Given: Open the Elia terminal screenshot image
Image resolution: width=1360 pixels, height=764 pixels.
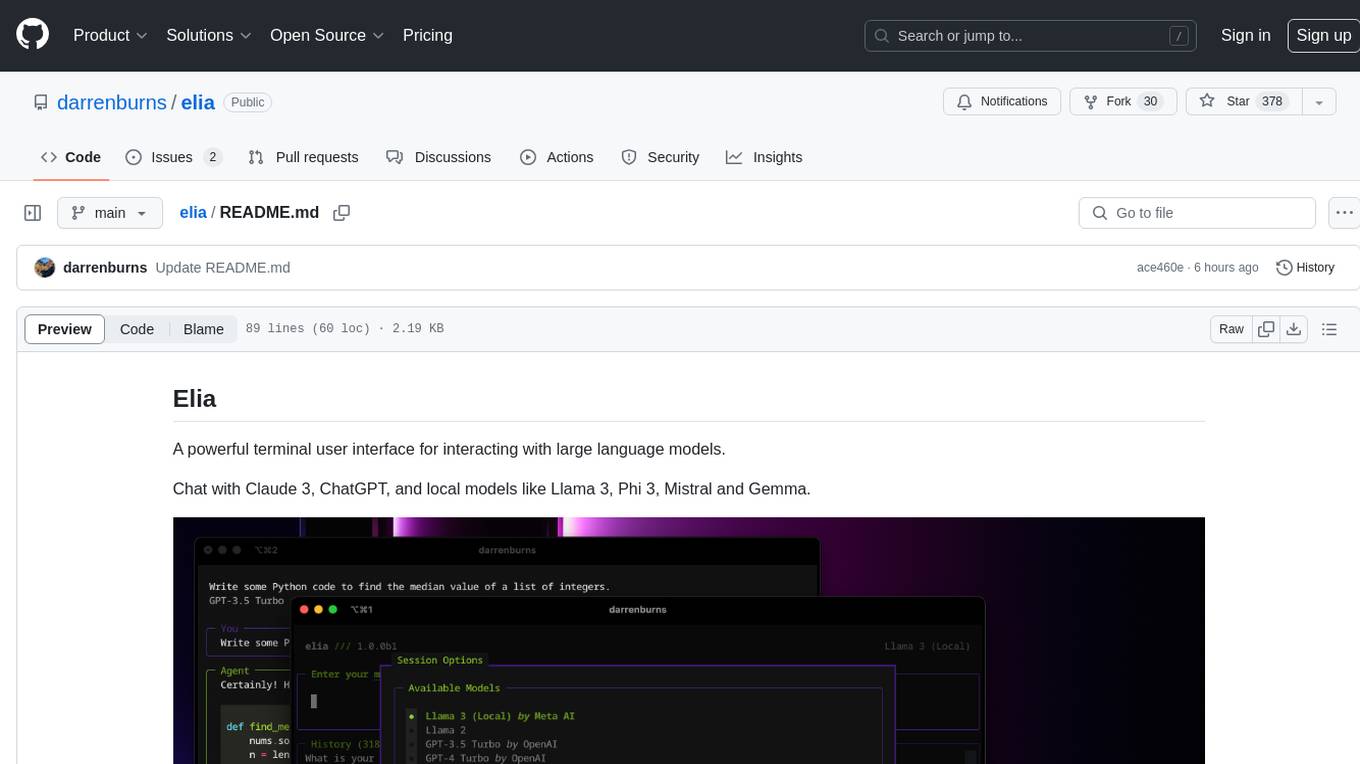Looking at the screenshot, I should pyautogui.click(x=689, y=640).
